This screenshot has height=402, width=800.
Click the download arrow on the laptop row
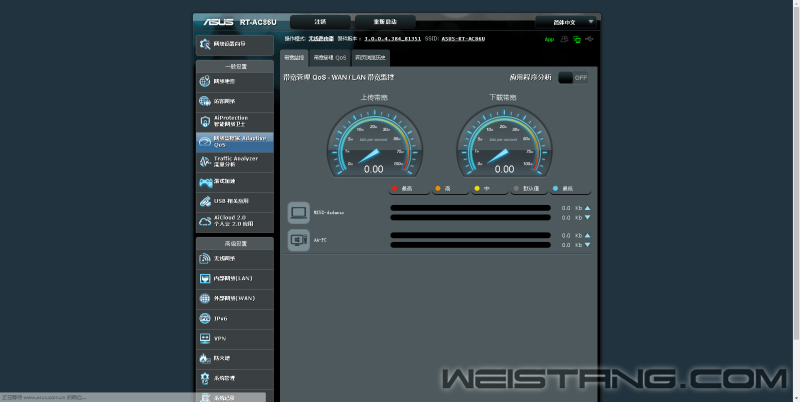(587, 218)
